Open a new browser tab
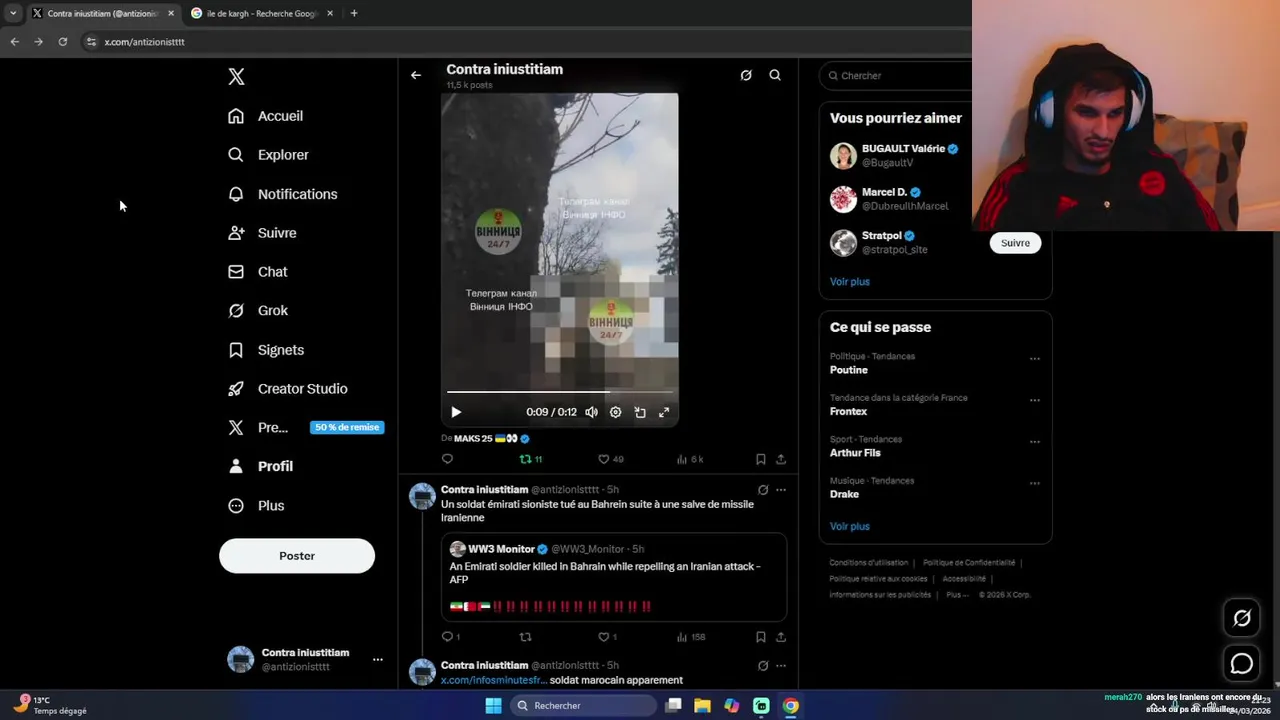Image resolution: width=1280 pixels, height=720 pixels. (x=354, y=13)
